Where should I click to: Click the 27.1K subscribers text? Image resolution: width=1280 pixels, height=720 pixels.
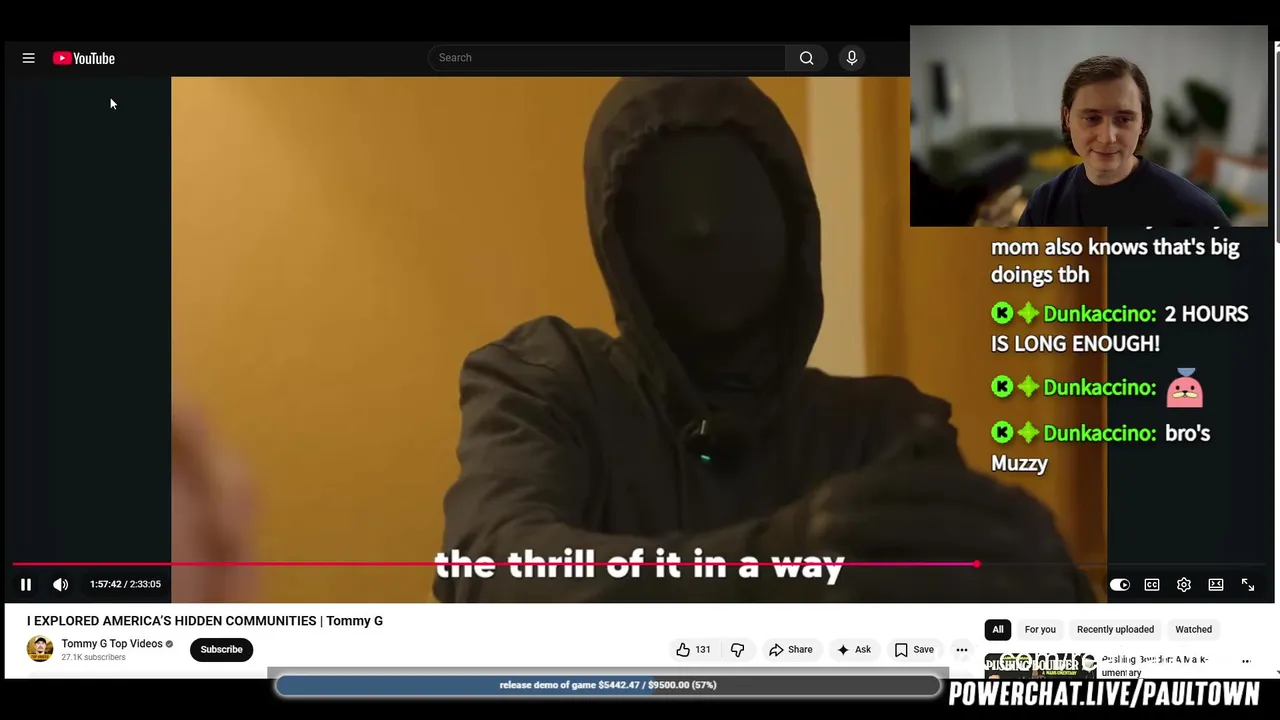(x=93, y=658)
